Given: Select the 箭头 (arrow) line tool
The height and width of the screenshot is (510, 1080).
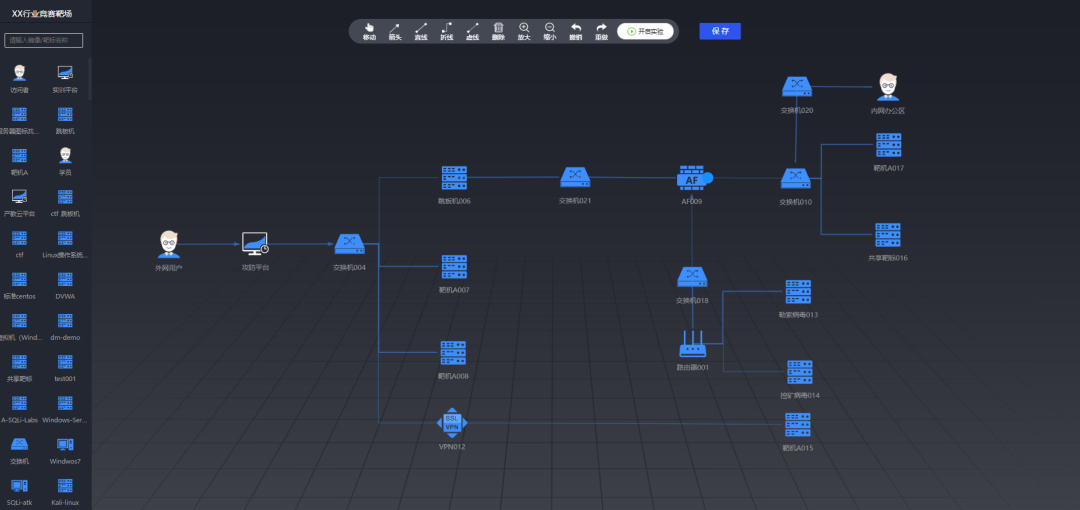Looking at the screenshot, I should [x=395, y=30].
